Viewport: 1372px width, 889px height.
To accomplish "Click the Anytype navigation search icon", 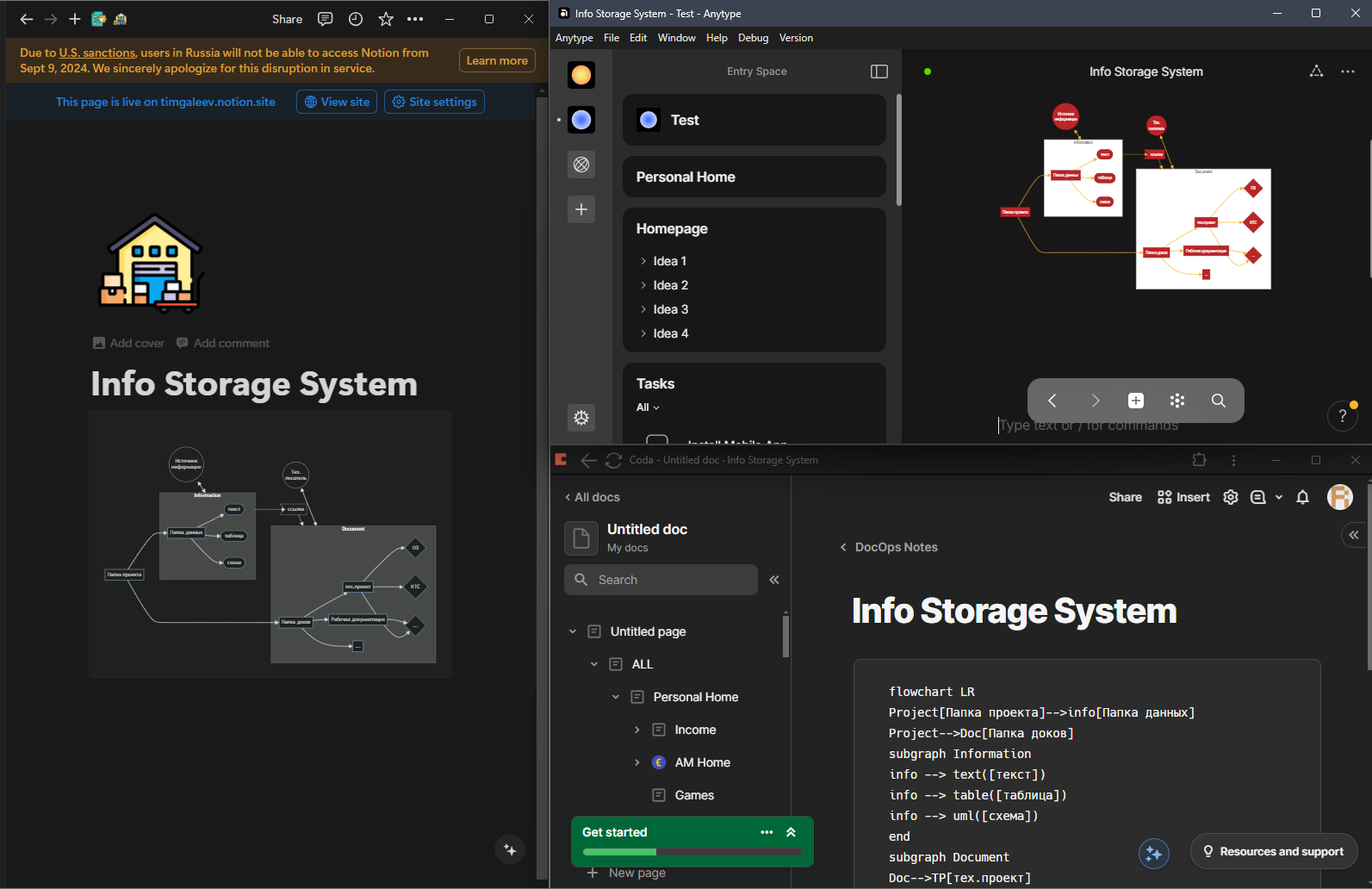I will pyautogui.click(x=1218, y=401).
